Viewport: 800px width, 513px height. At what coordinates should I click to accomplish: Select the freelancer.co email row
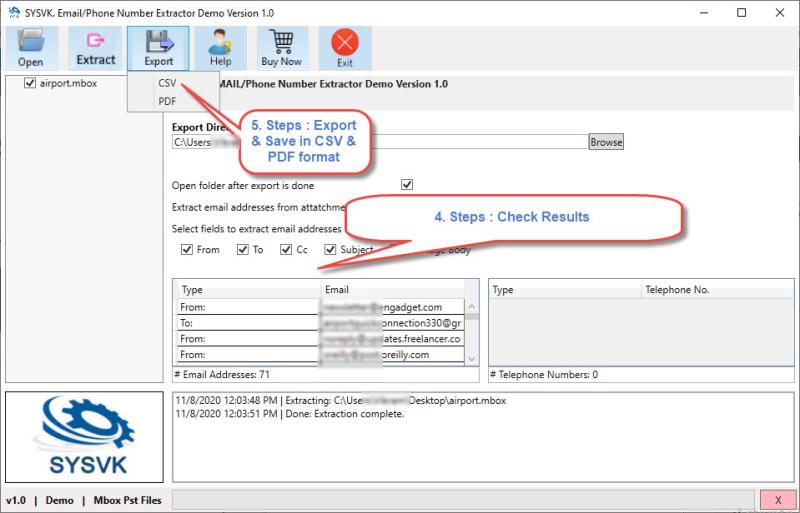(x=321, y=339)
